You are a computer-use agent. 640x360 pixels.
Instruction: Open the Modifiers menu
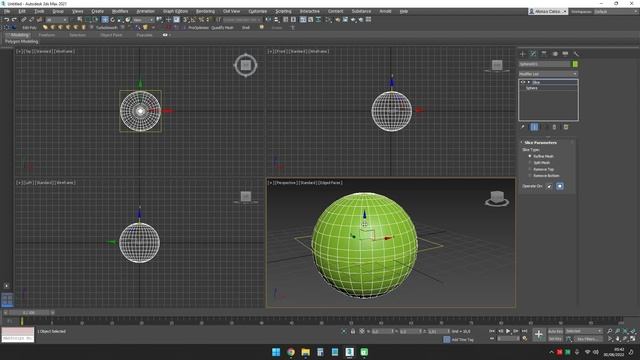point(120,11)
